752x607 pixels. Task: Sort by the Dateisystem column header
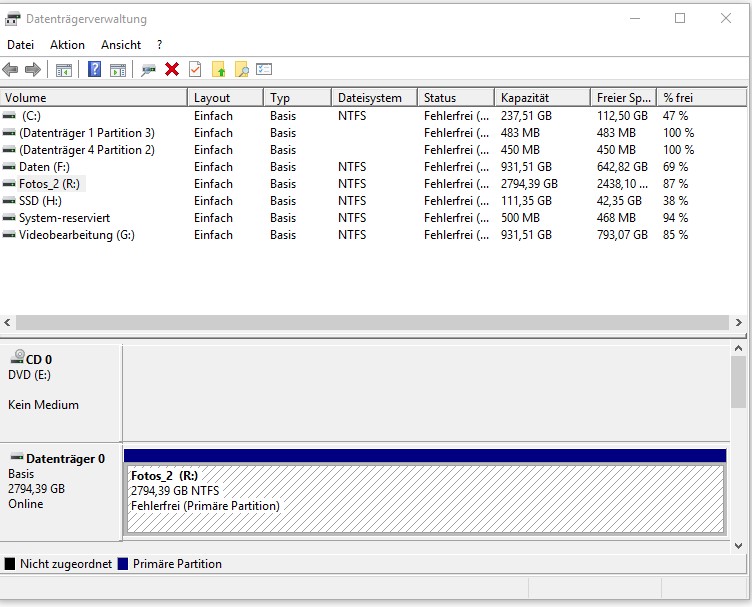tap(375, 98)
